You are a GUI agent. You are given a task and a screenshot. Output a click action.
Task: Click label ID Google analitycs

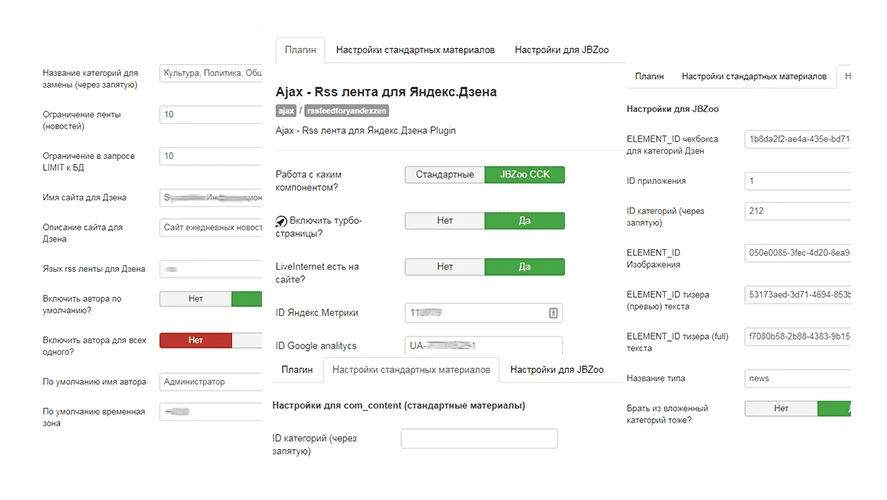316,346
